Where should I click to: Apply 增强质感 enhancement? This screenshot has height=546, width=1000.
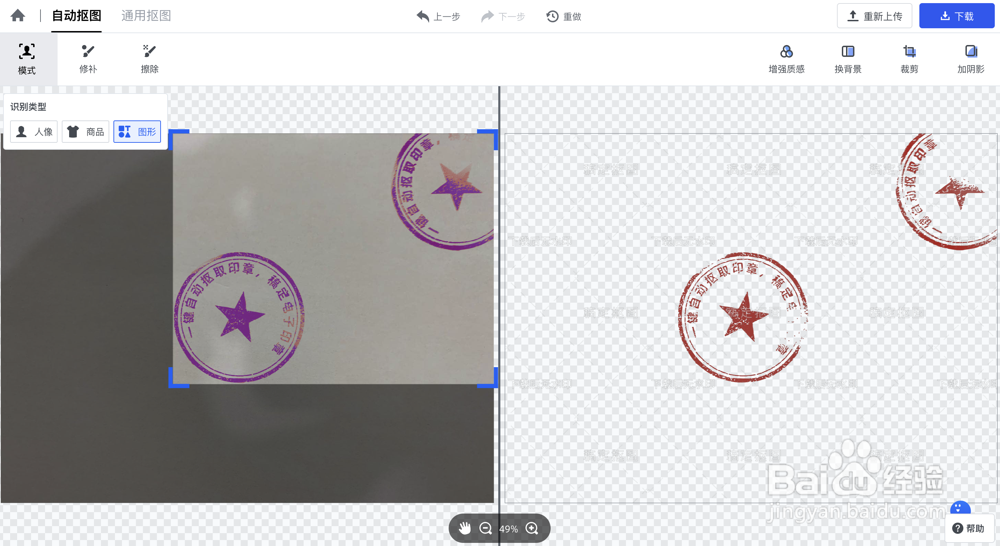(786, 59)
